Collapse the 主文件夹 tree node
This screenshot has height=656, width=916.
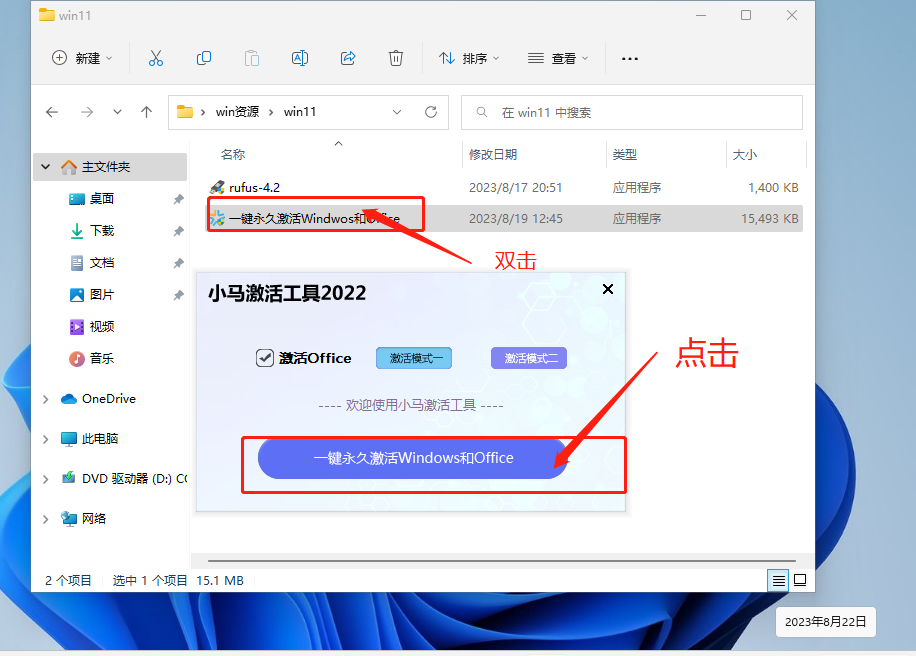[x=46, y=167]
